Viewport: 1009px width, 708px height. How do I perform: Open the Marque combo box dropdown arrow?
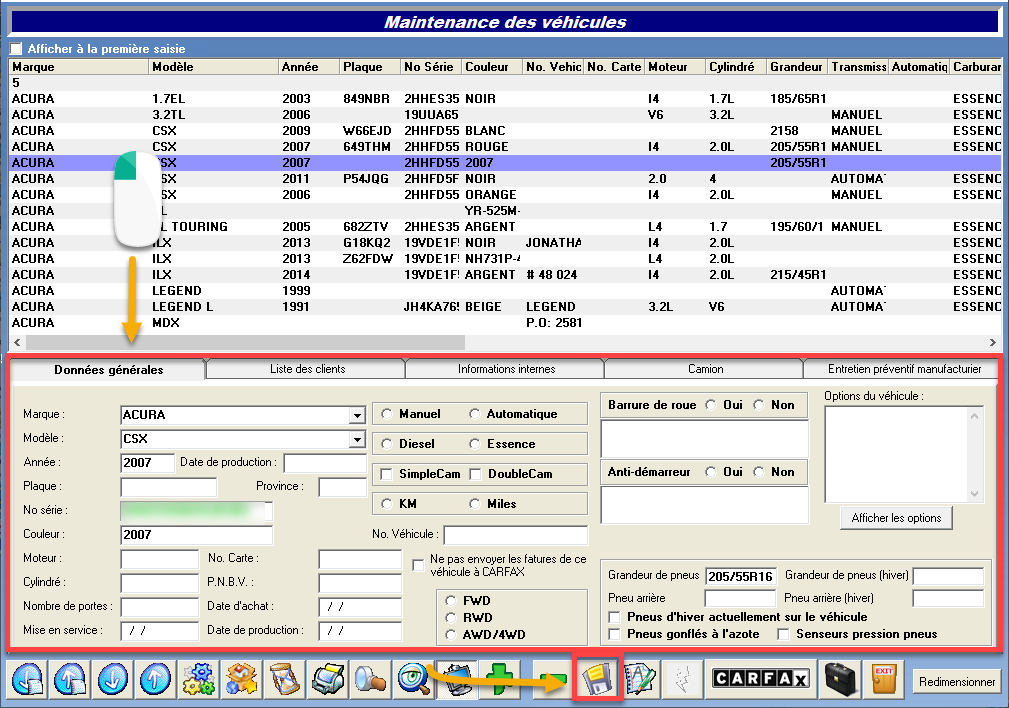357,415
